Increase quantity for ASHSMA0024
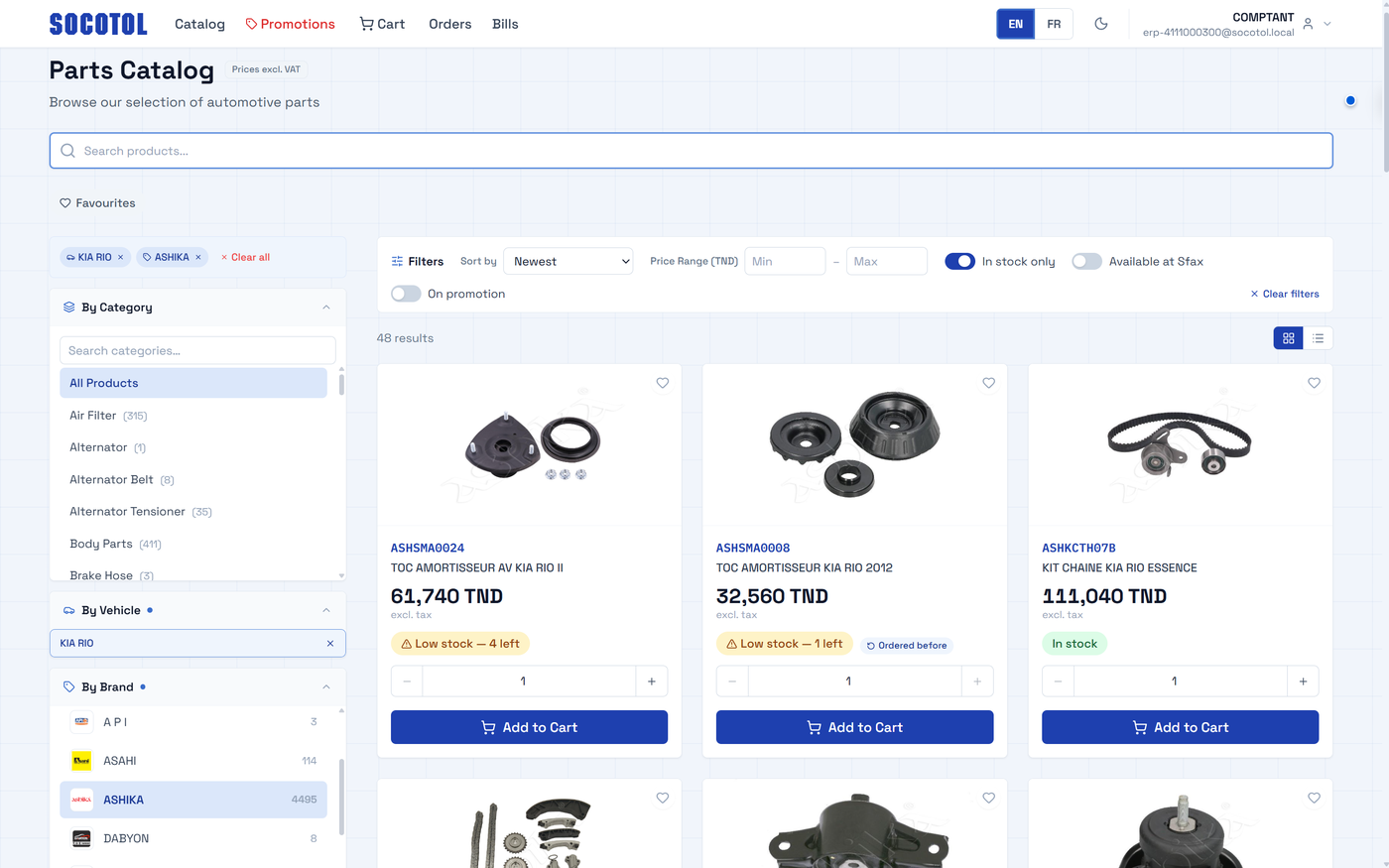Screen dimensions: 1389x868 pyautogui.click(x=652, y=682)
